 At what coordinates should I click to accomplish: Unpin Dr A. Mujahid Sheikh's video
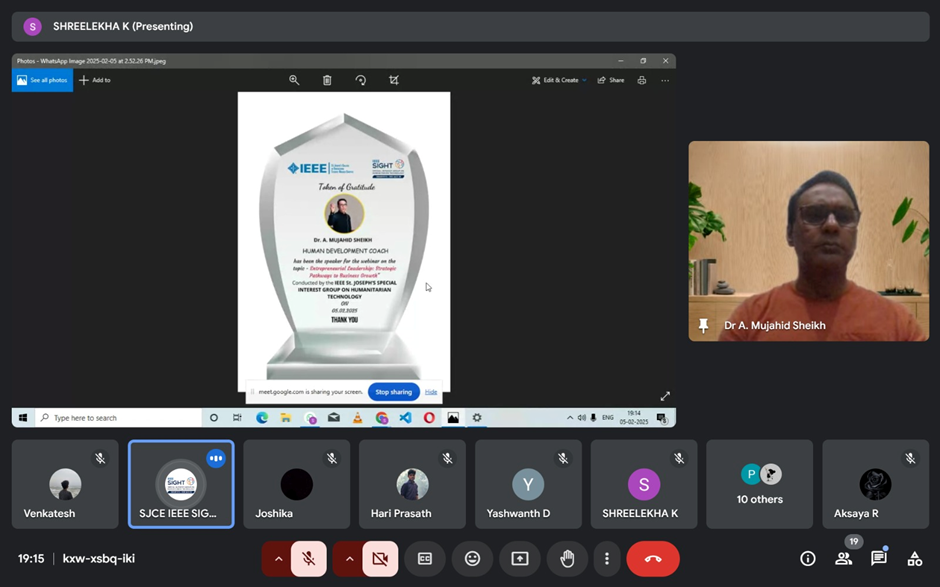pos(703,326)
